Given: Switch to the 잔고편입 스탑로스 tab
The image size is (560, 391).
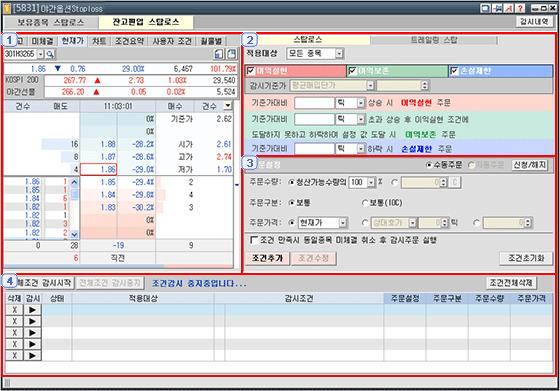Looking at the screenshot, I should tap(146, 22).
